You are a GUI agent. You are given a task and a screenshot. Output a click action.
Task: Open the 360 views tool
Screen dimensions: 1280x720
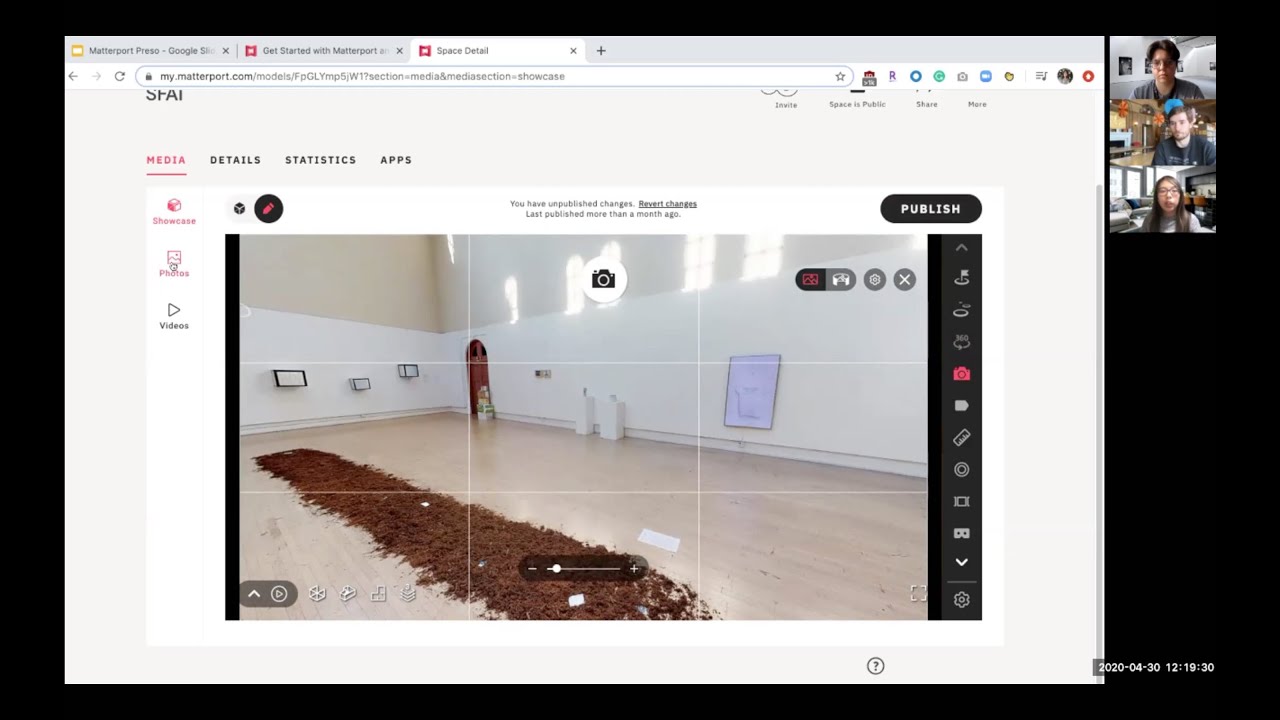[961, 342]
